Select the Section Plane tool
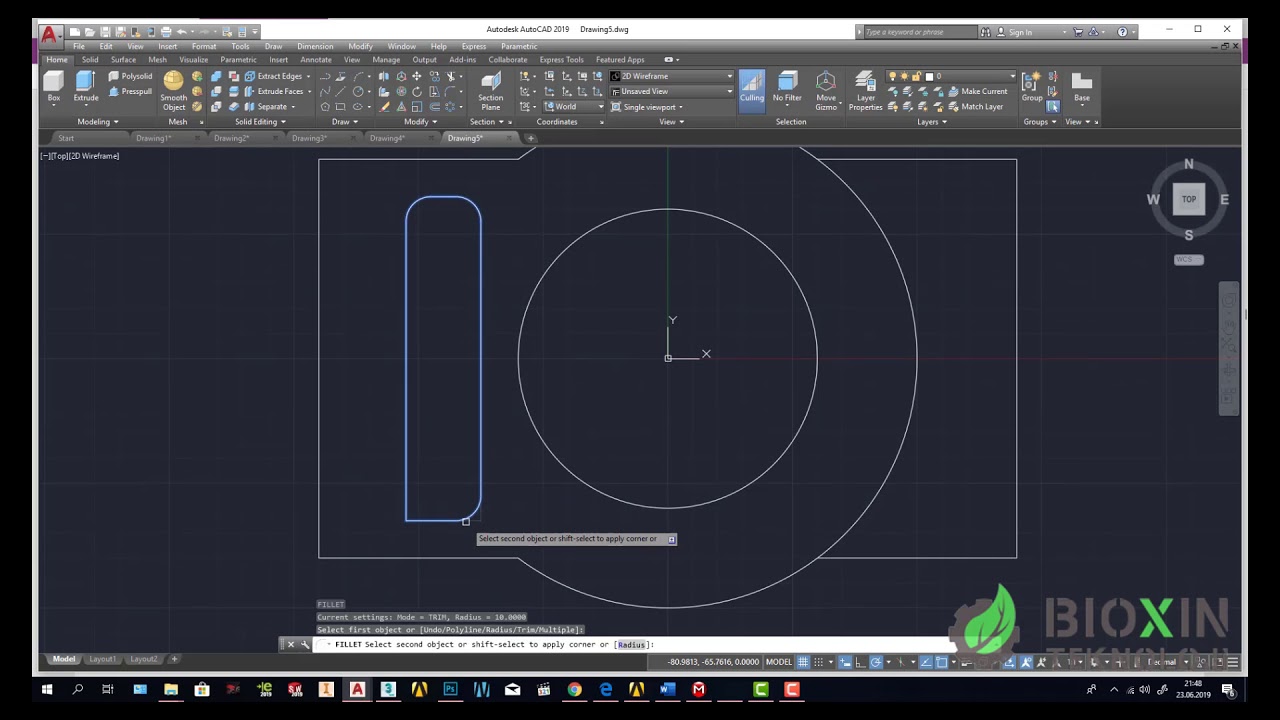 tap(490, 90)
